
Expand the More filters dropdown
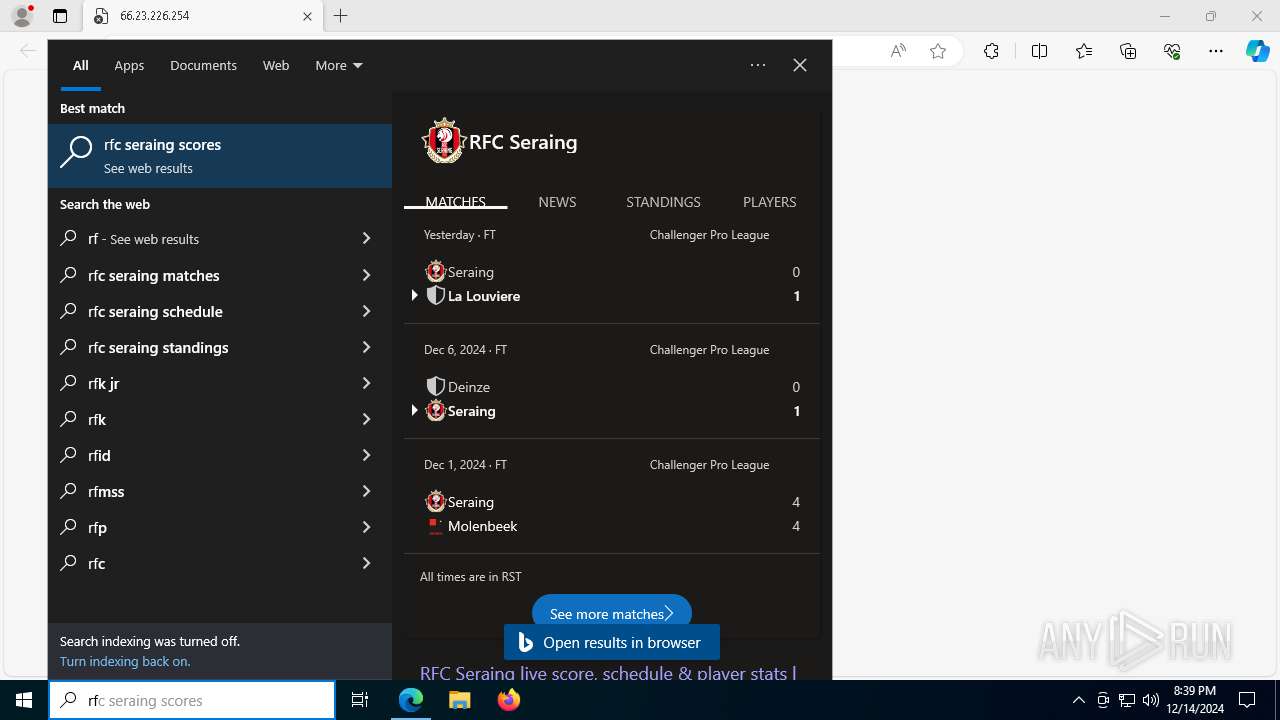(x=339, y=65)
